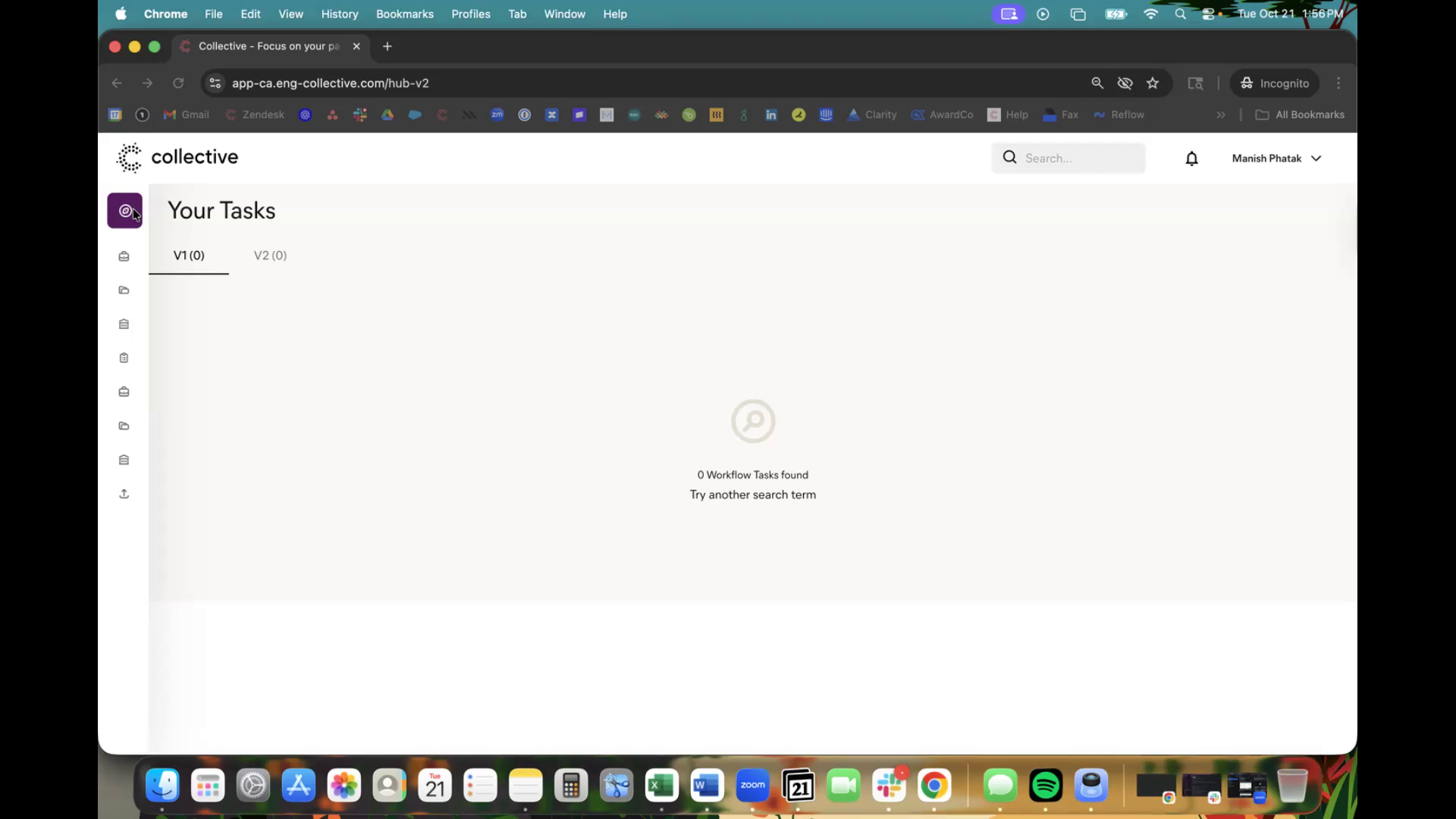This screenshot has height=819, width=1456.
Task: Open the All Bookmarks folder
Action: pos(1300,115)
